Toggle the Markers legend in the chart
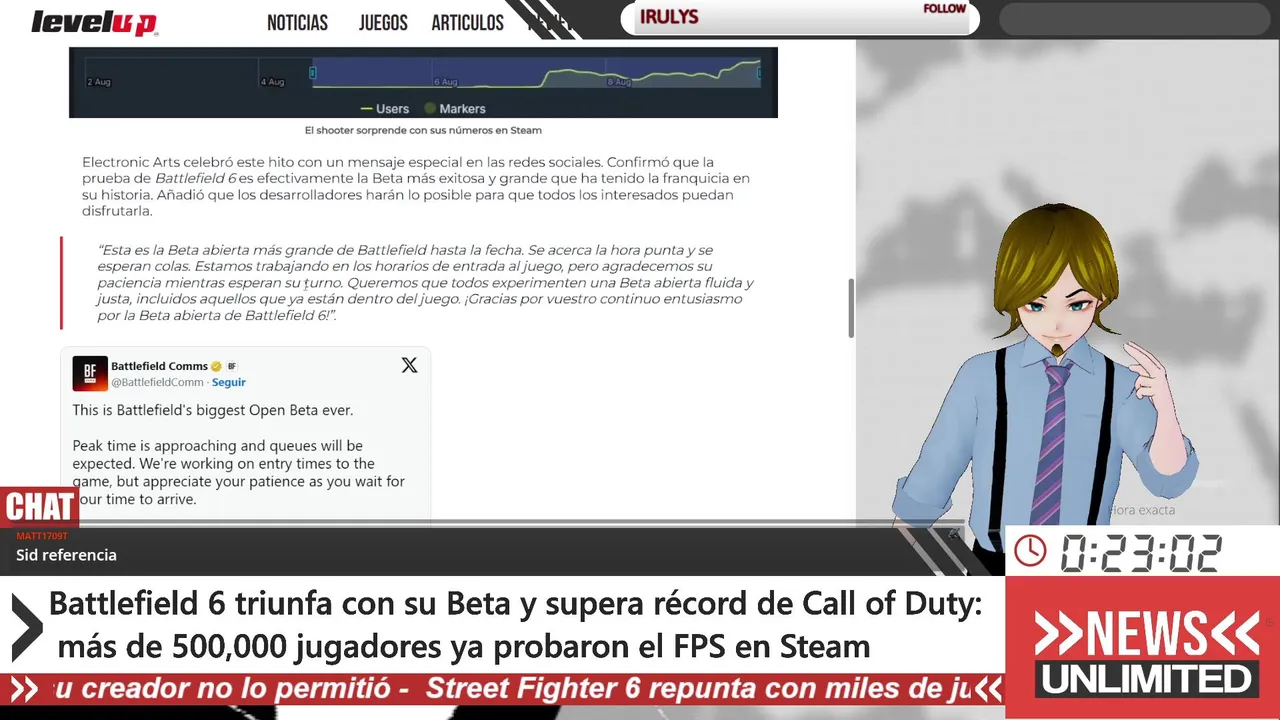Viewport: 1280px width, 720px height. 455,108
